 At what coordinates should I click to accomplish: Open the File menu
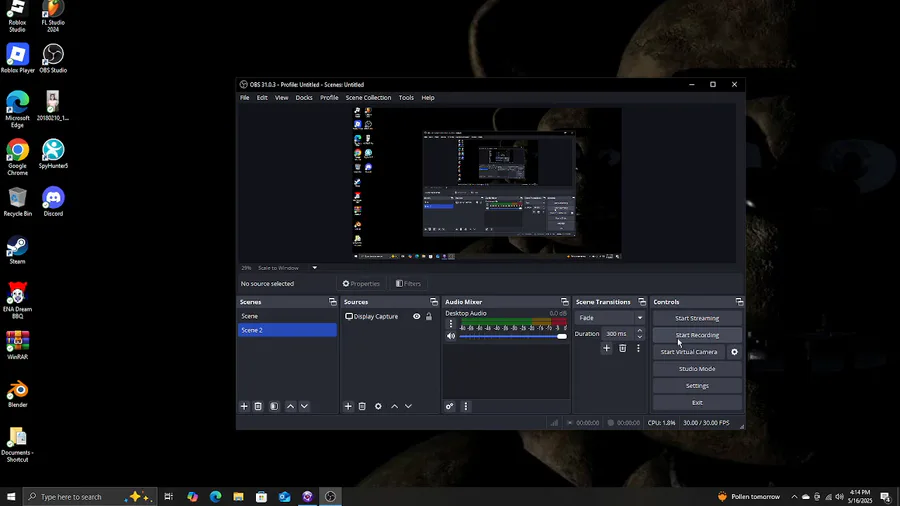pyautogui.click(x=245, y=98)
